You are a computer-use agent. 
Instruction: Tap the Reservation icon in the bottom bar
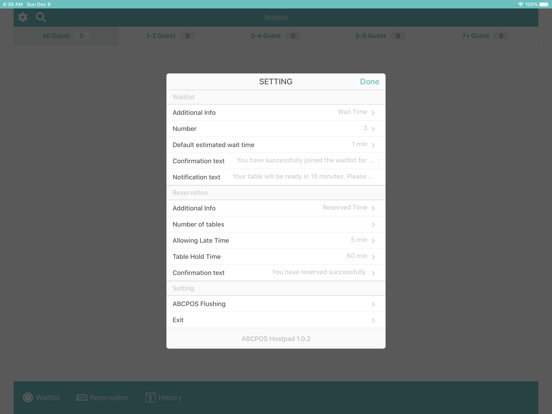pos(82,397)
